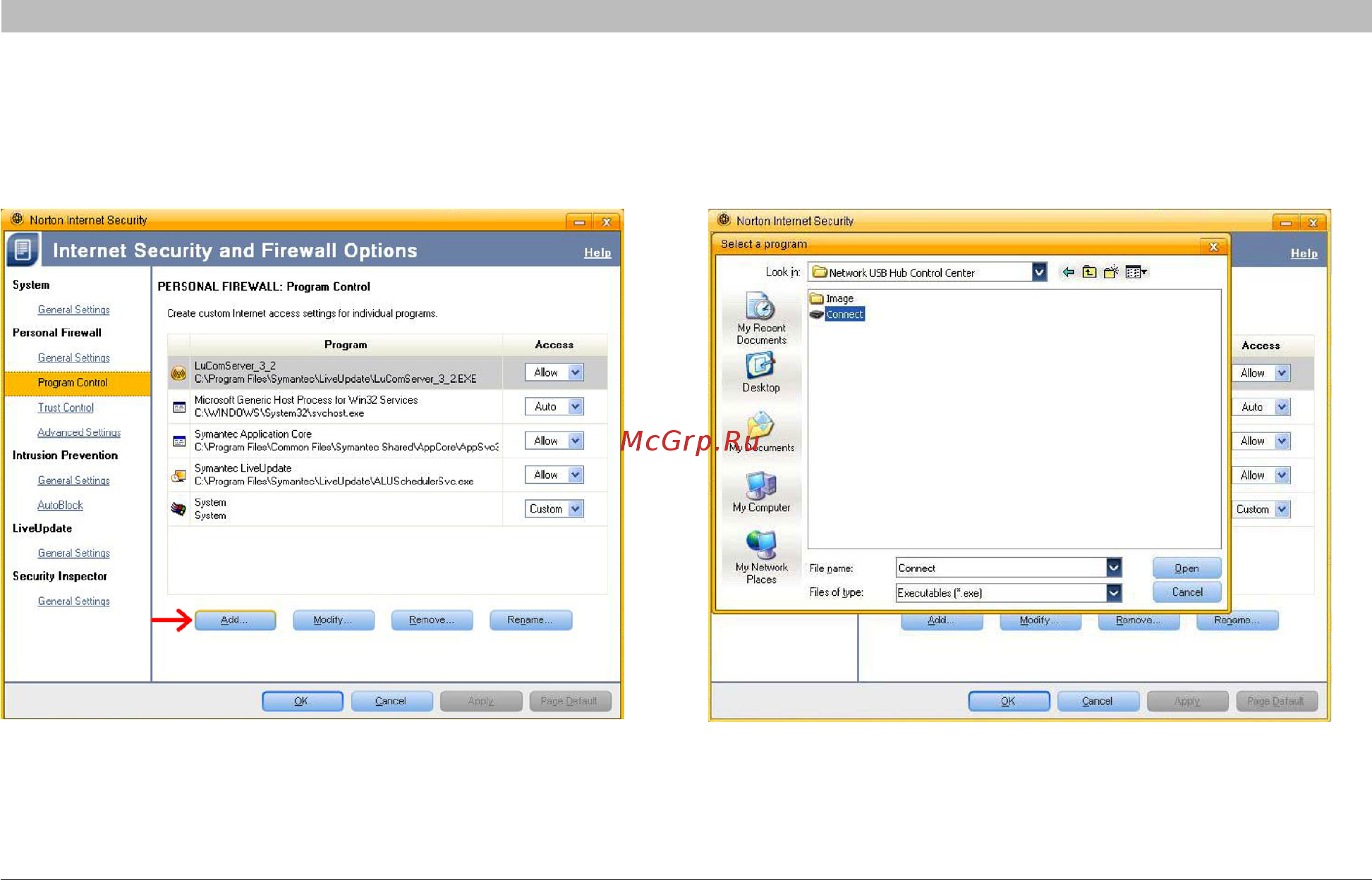
Task: Open Intrusion Prevention General Settings link
Action: [x=73, y=480]
